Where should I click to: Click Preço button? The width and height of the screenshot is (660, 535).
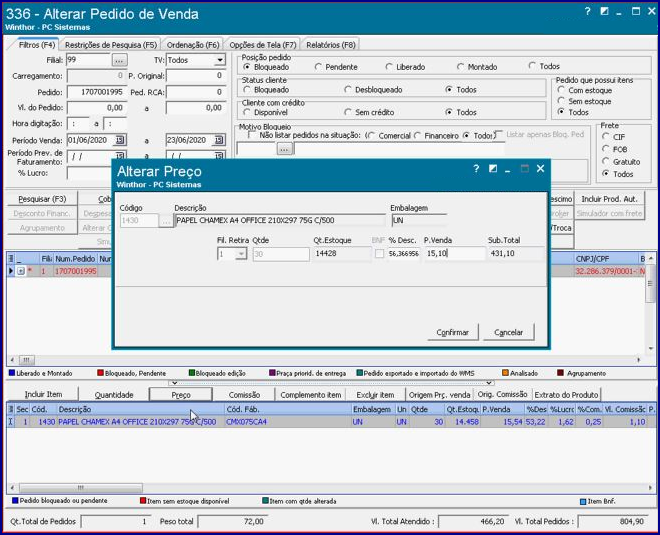click(x=181, y=395)
